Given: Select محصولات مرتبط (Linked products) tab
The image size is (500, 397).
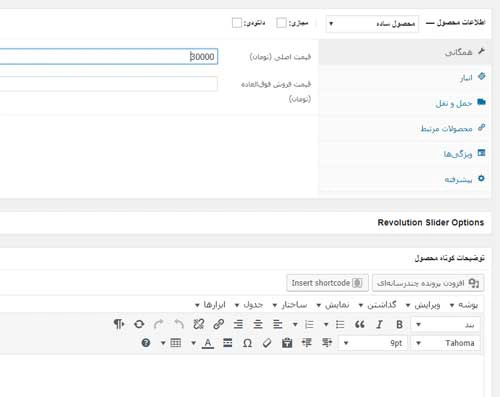Looking at the screenshot, I should (x=404, y=129).
